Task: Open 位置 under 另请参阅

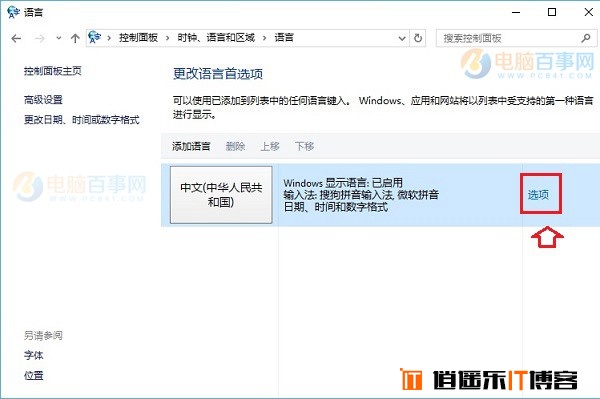Action: coord(34,375)
